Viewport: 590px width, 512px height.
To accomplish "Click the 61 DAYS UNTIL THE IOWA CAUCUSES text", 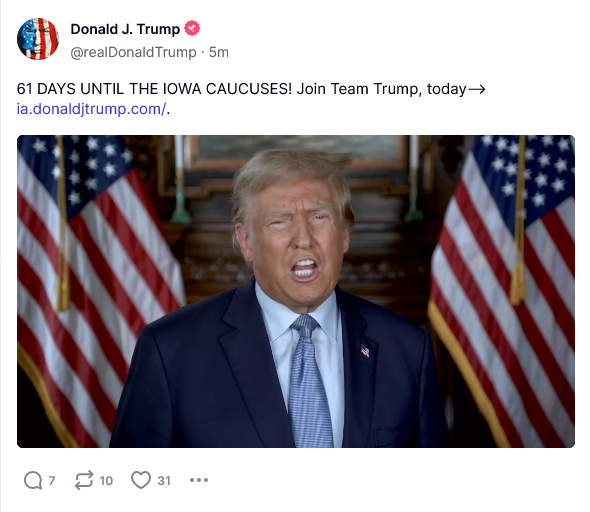I will pos(154,89).
